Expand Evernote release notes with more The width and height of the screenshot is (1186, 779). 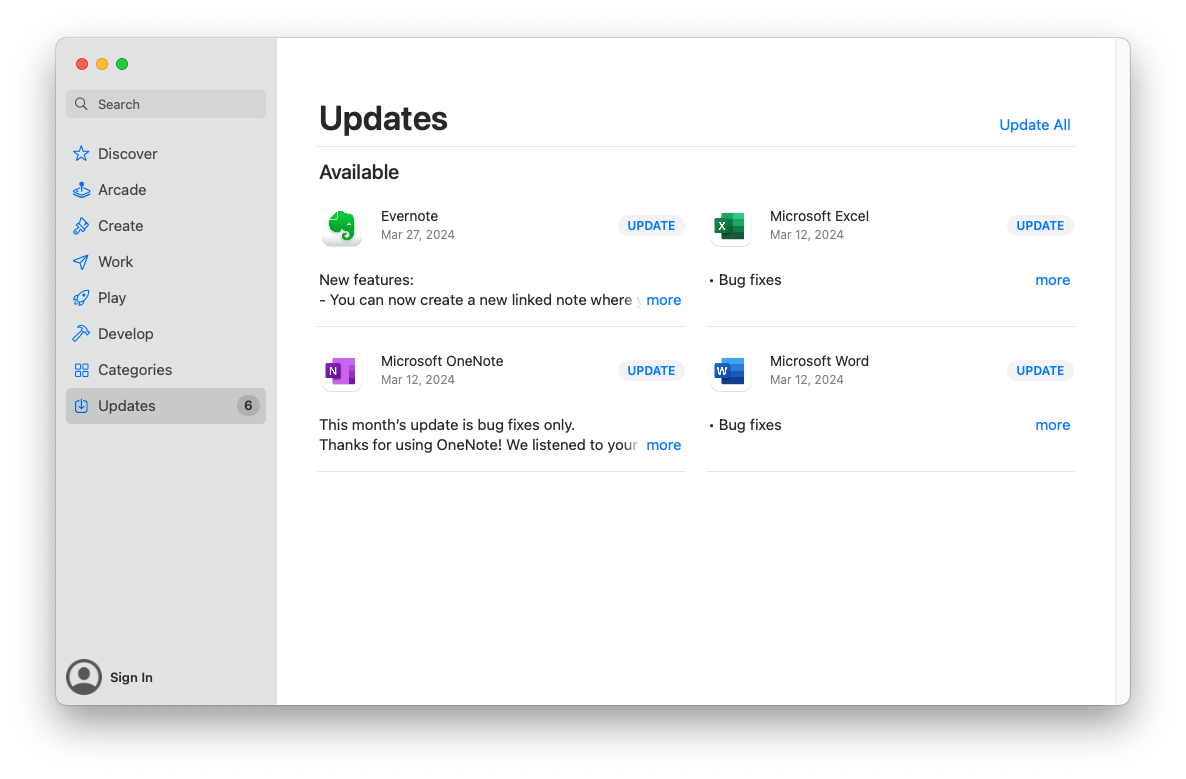tap(663, 300)
